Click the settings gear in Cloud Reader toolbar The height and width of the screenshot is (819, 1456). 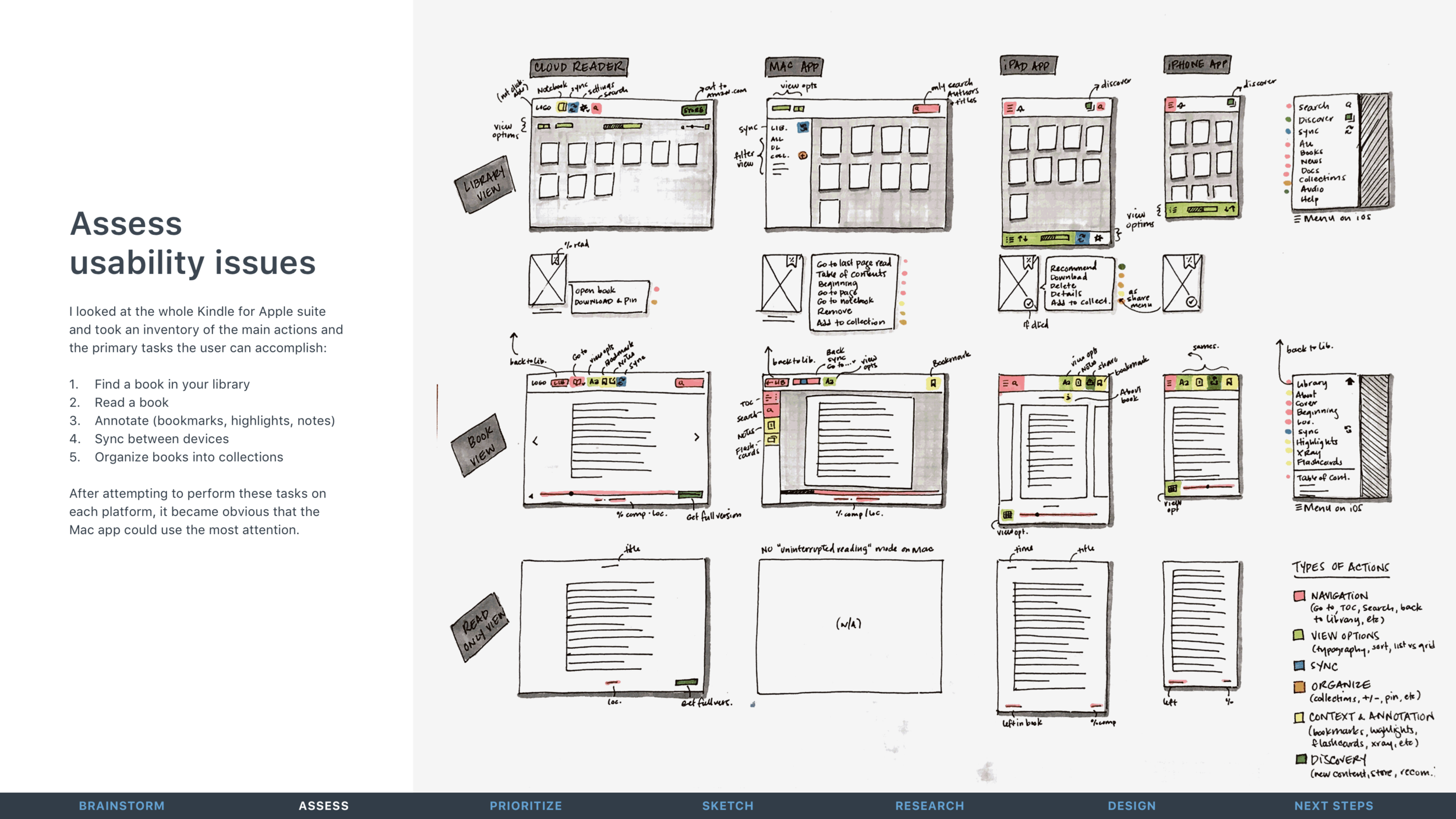(585, 108)
